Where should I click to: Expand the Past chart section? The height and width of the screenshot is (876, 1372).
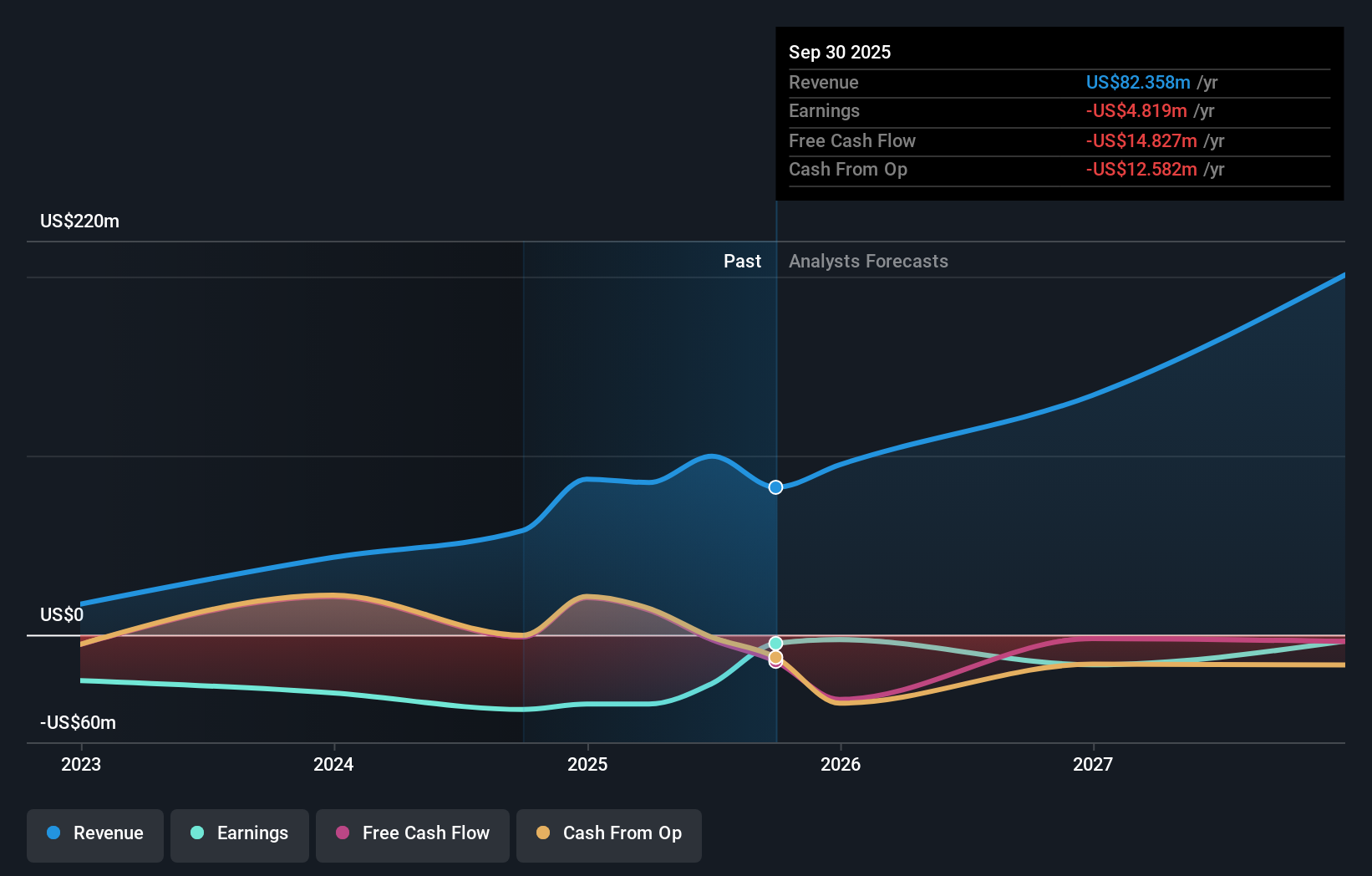click(x=742, y=261)
